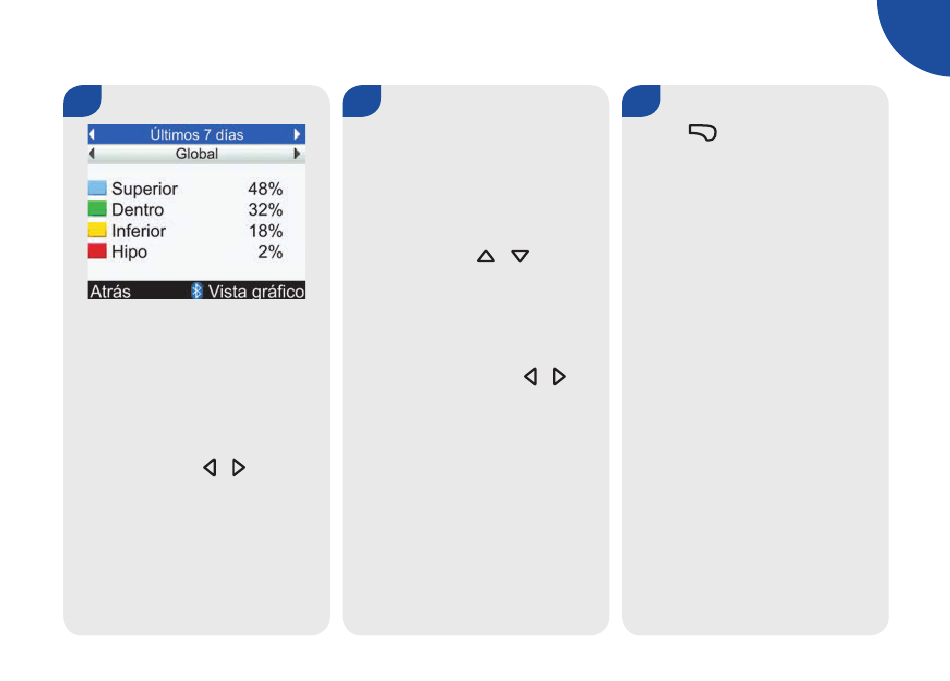The image size is (950, 681).
Task: Click the left triangle icon below meter screen
Action: [x=210, y=467]
